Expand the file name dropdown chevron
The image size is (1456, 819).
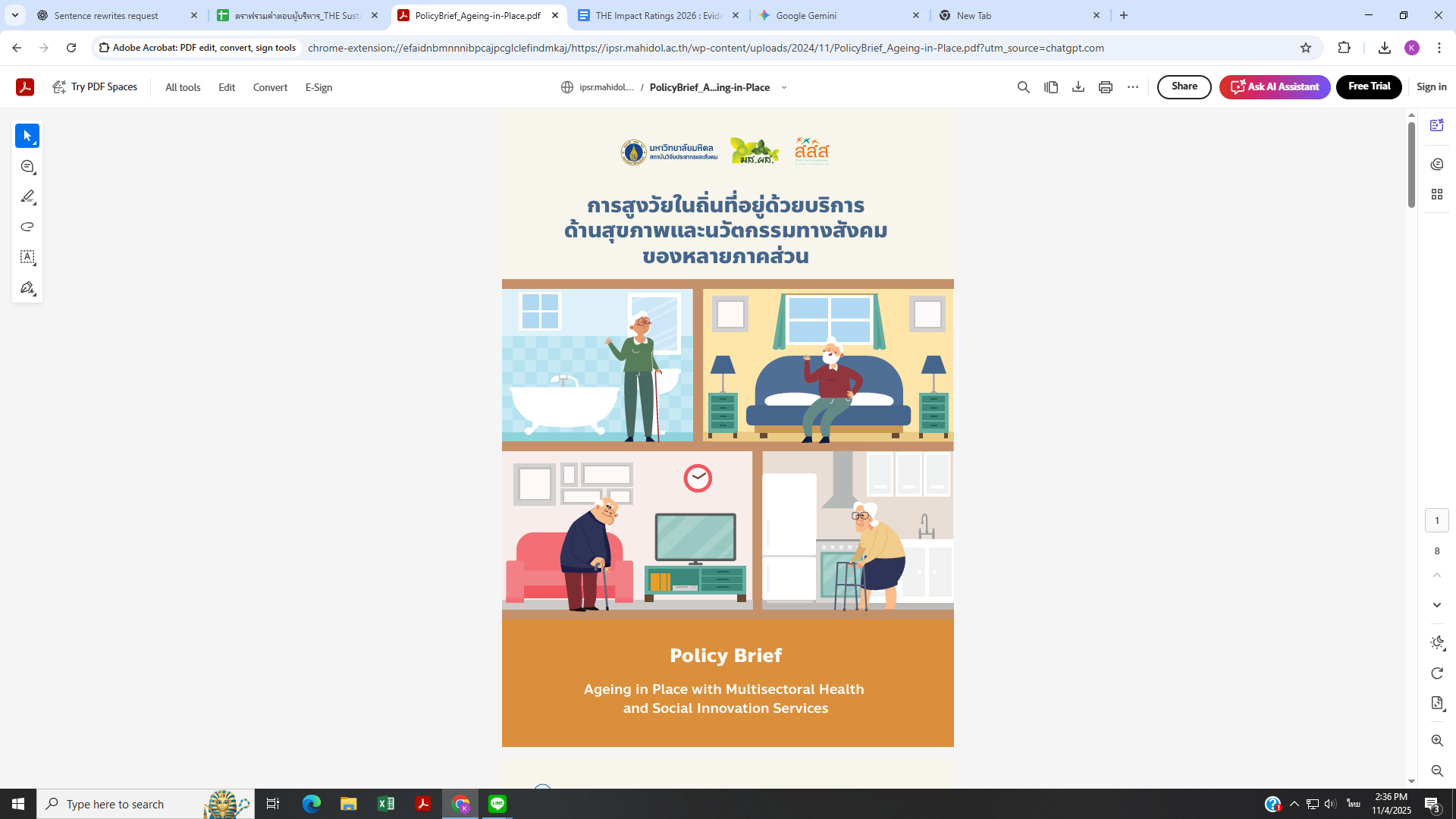point(784,87)
